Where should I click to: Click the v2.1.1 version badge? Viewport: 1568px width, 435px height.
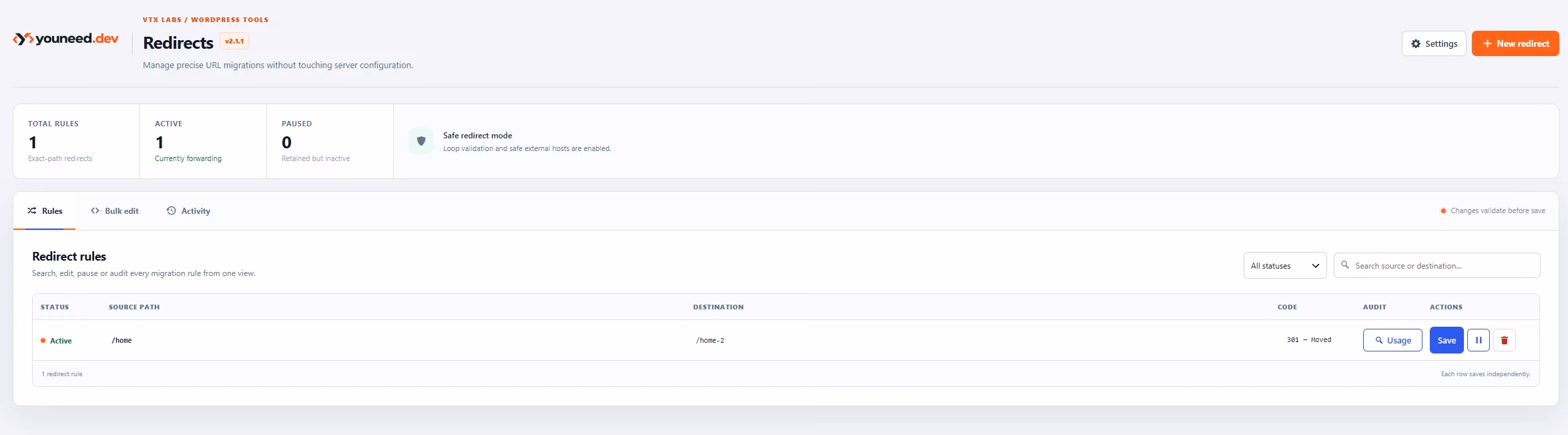[x=234, y=41]
